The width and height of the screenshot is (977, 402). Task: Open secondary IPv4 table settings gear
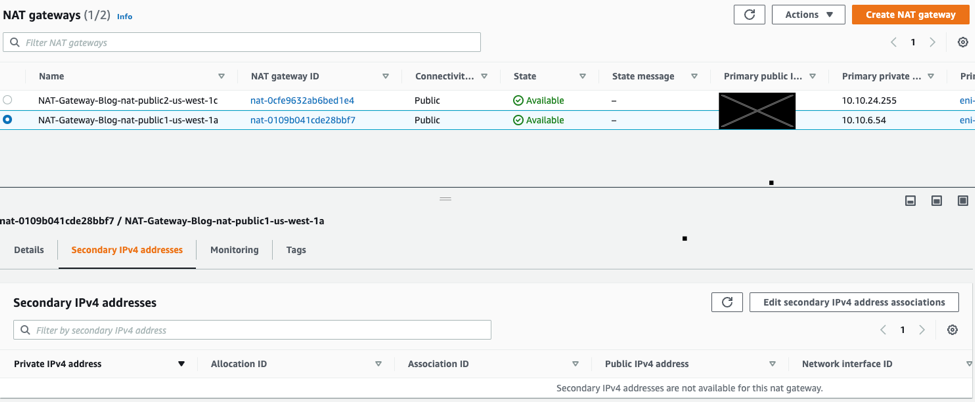tap(952, 330)
